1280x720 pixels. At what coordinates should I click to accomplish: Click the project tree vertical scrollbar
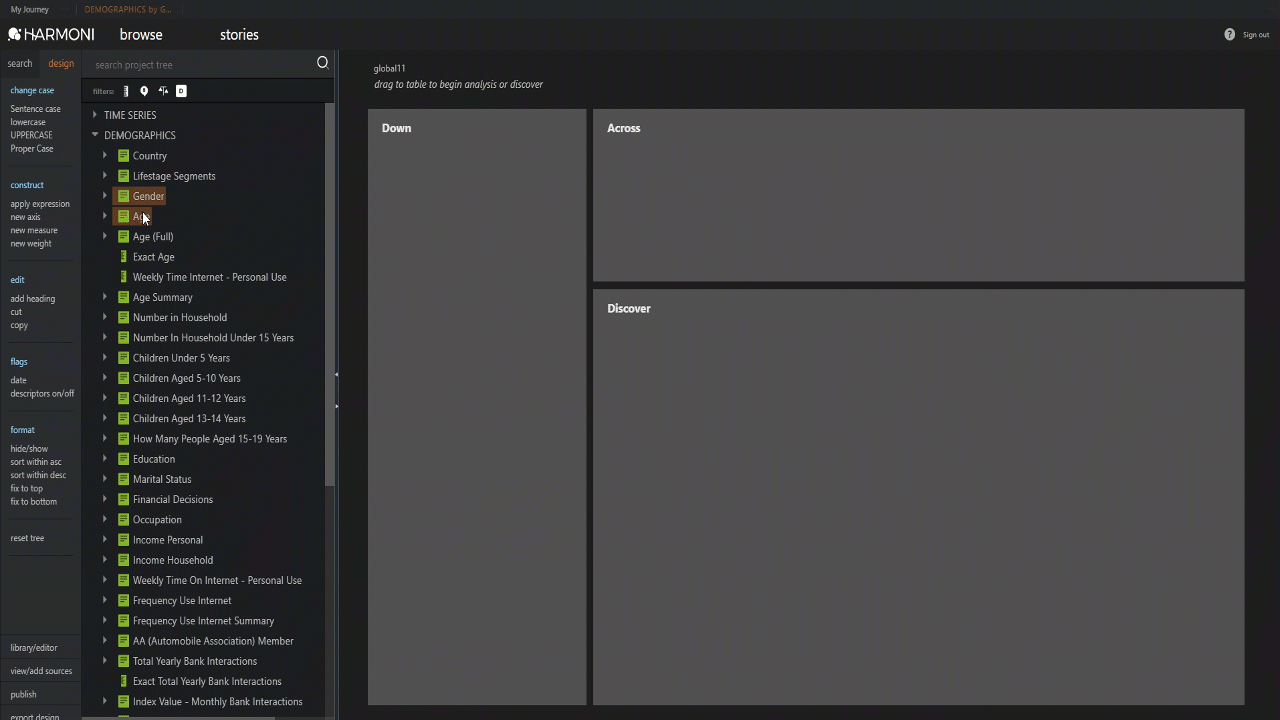tap(330, 295)
